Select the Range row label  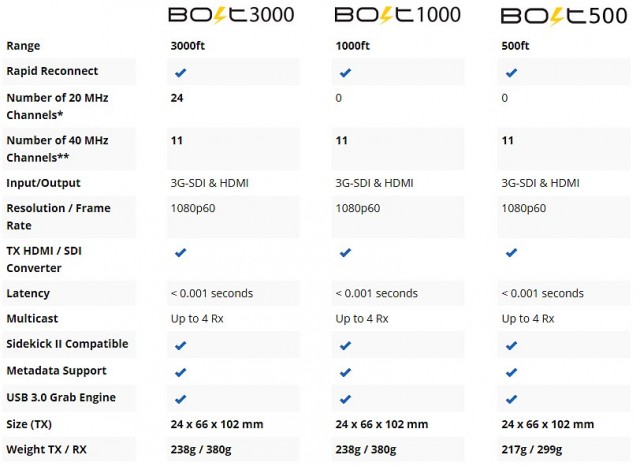pos(23,46)
